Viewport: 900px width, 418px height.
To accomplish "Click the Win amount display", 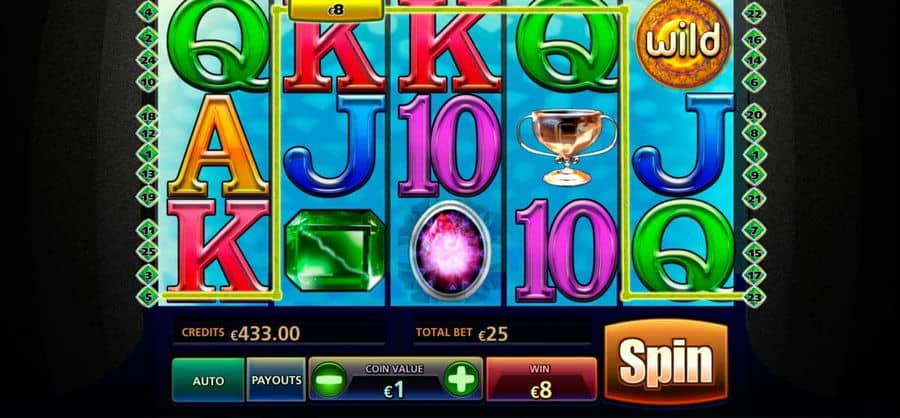I will point(541,379).
